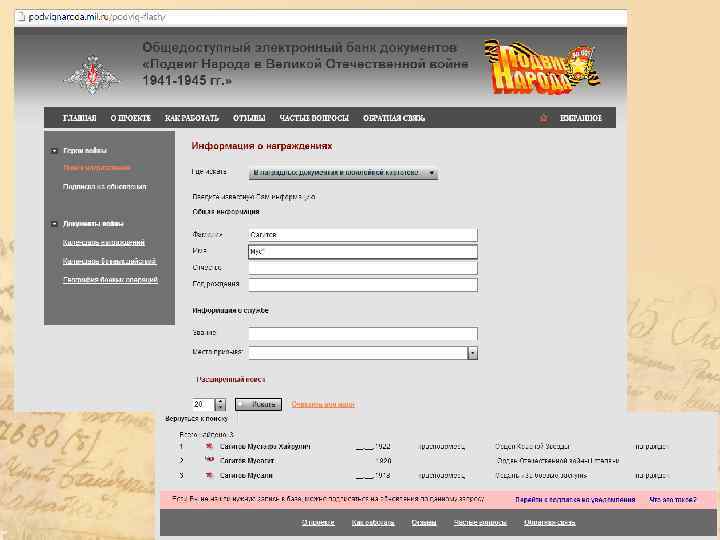Select Поиск награждений in the sidebar
The image size is (720, 540).
(97, 168)
